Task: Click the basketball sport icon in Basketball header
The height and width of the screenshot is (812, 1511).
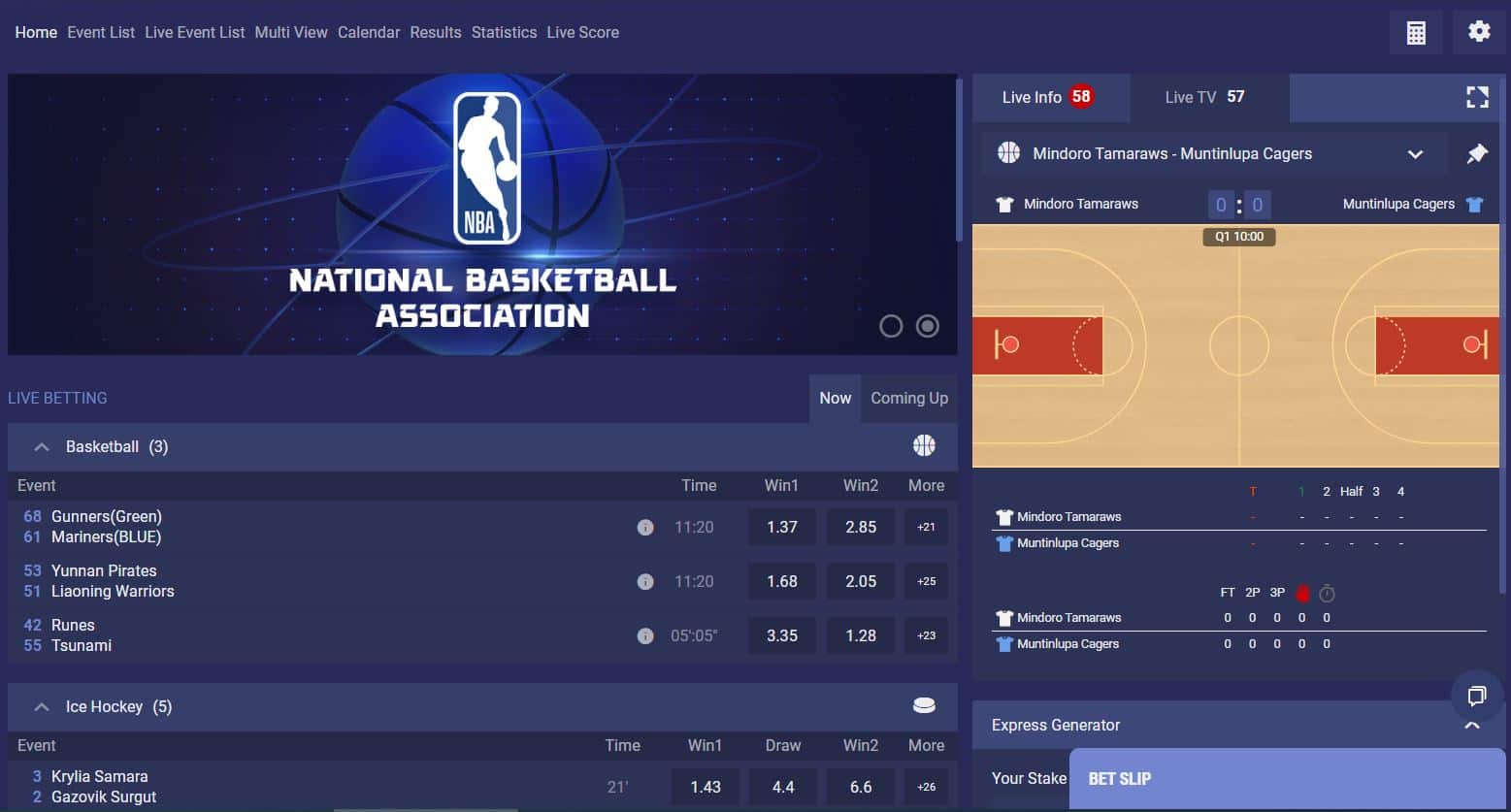Action: coord(924,445)
